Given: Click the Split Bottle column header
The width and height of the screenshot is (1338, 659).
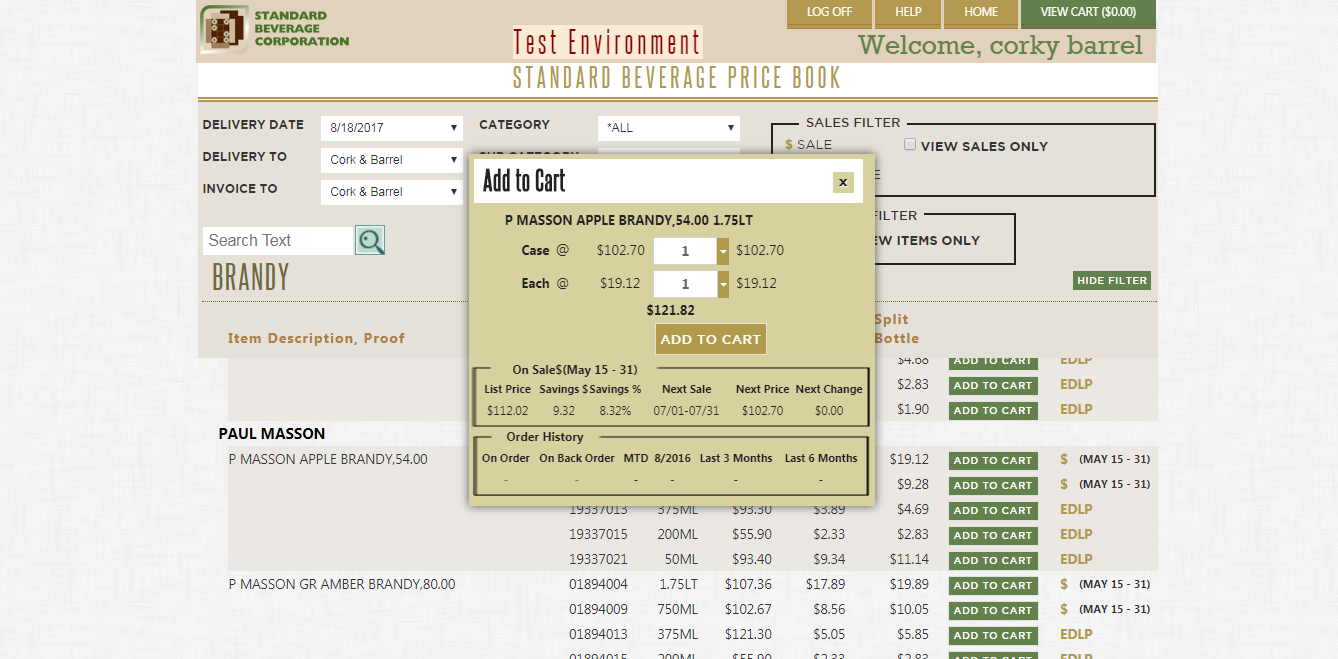Looking at the screenshot, I should 896,329.
